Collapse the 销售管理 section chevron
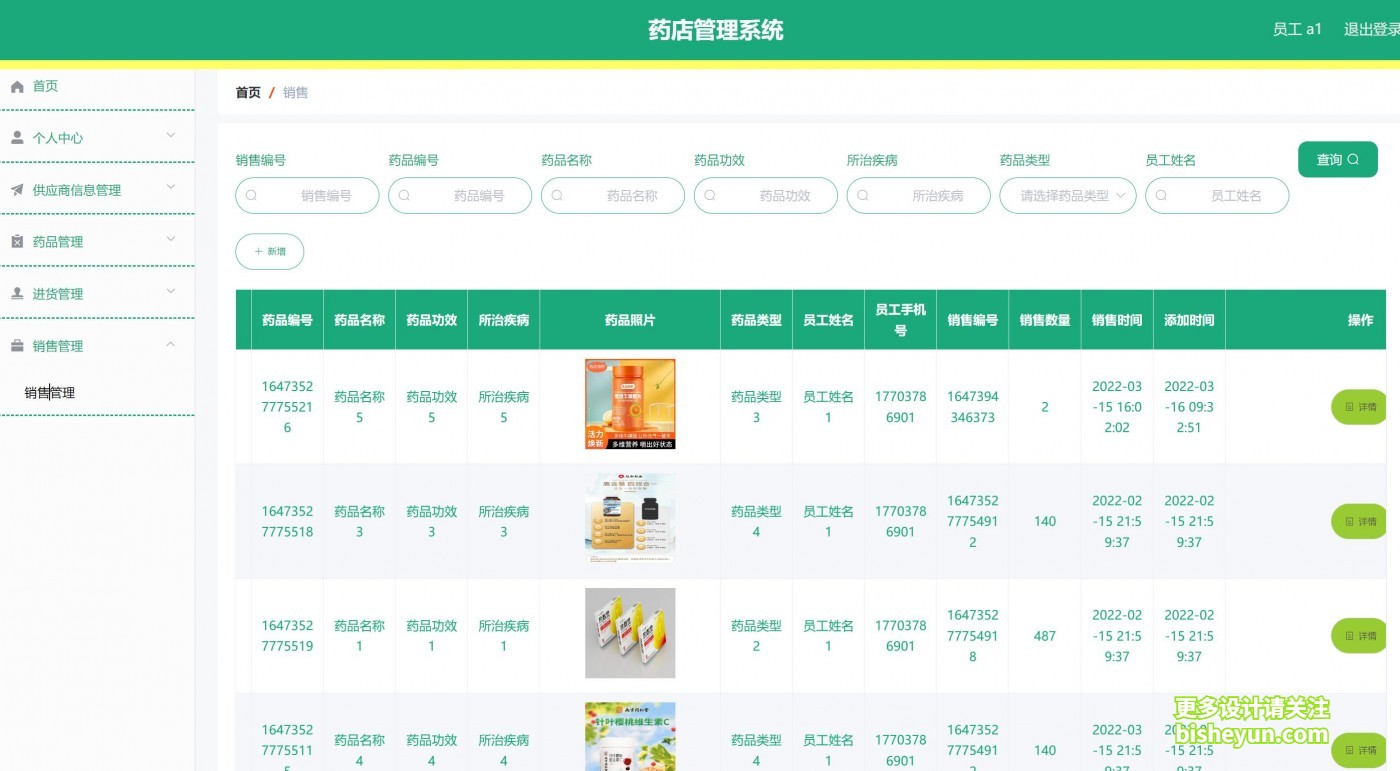This screenshot has width=1400, height=771. 170,345
